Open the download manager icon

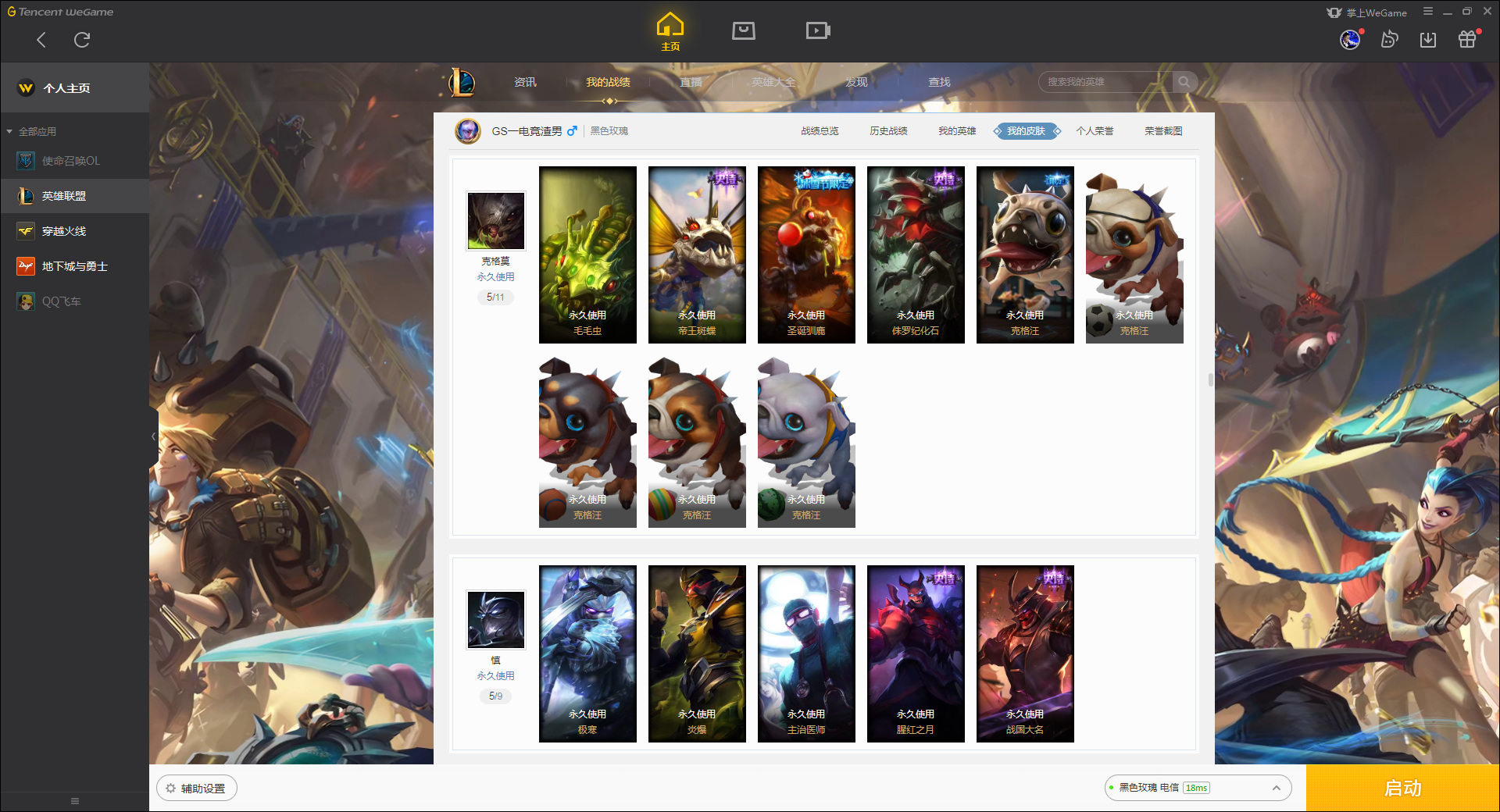coord(1428,39)
